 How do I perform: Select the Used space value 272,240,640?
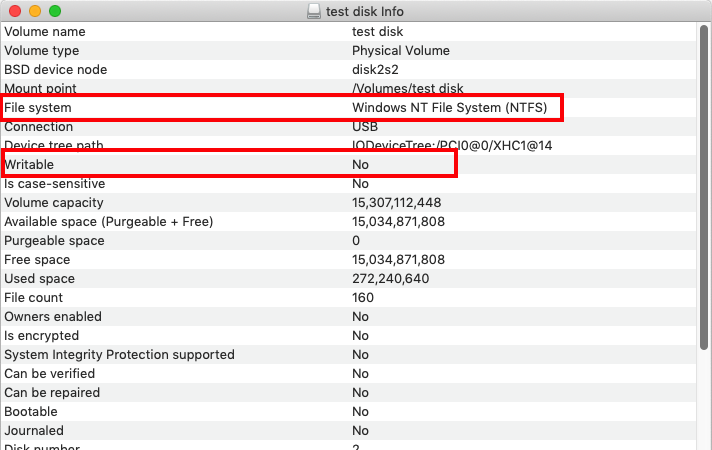pos(390,278)
